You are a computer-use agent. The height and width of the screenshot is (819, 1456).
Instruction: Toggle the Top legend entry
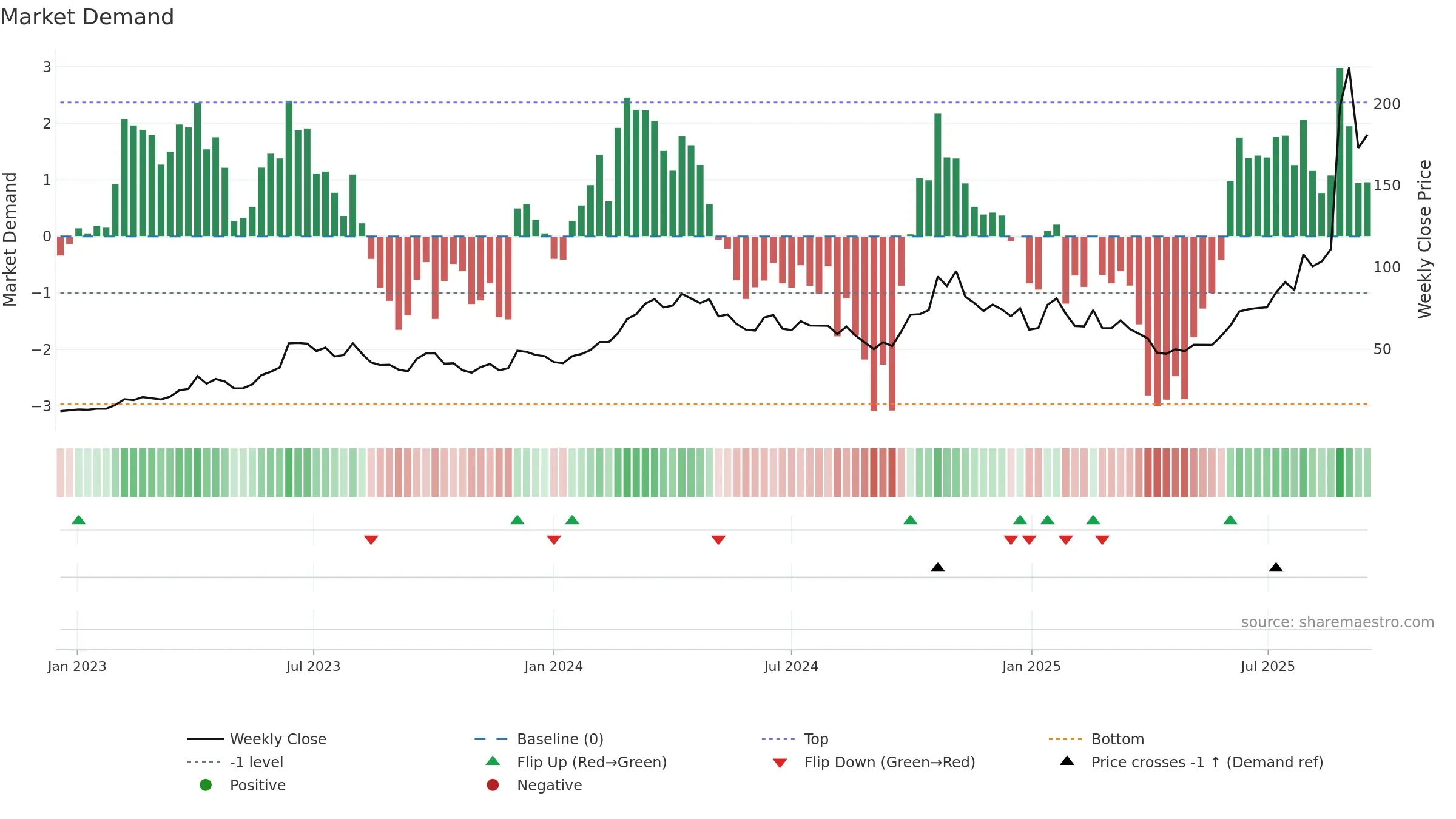click(x=795, y=739)
